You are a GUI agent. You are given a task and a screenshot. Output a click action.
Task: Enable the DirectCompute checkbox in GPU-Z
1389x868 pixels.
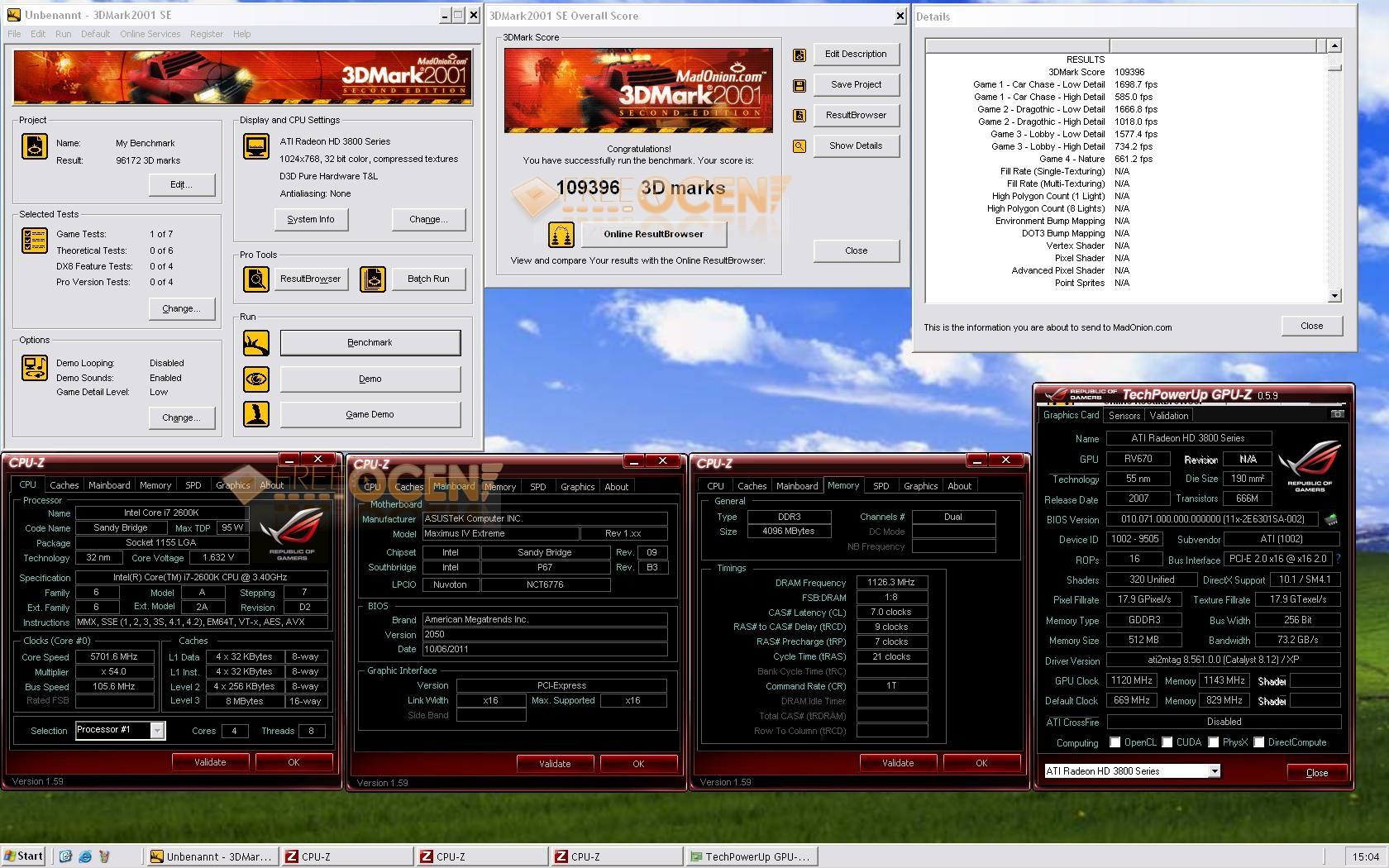(1258, 742)
